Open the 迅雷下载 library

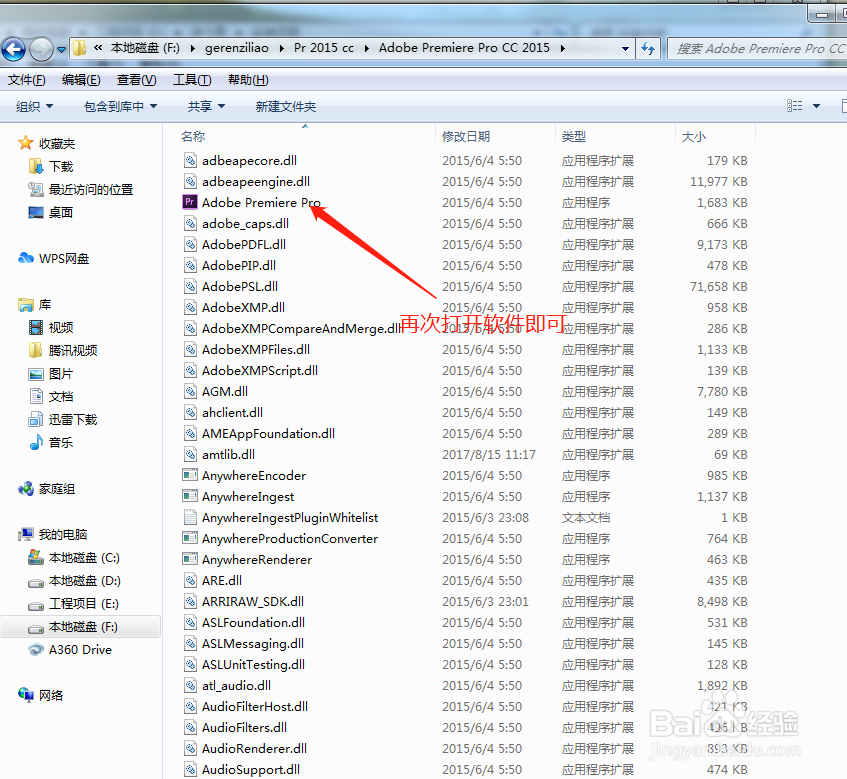coord(72,420)
